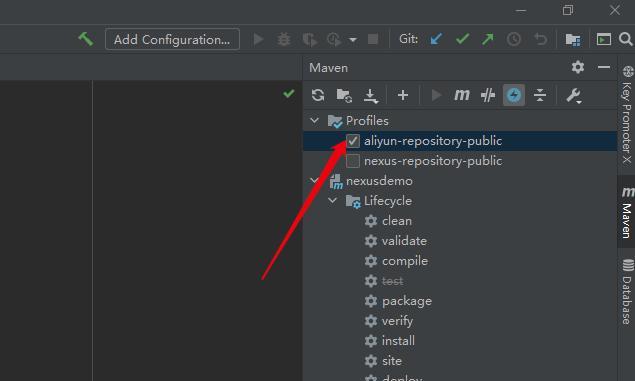Open the Key Promoter X side tab
Screen dimensions: 635x381
(627, 114)
